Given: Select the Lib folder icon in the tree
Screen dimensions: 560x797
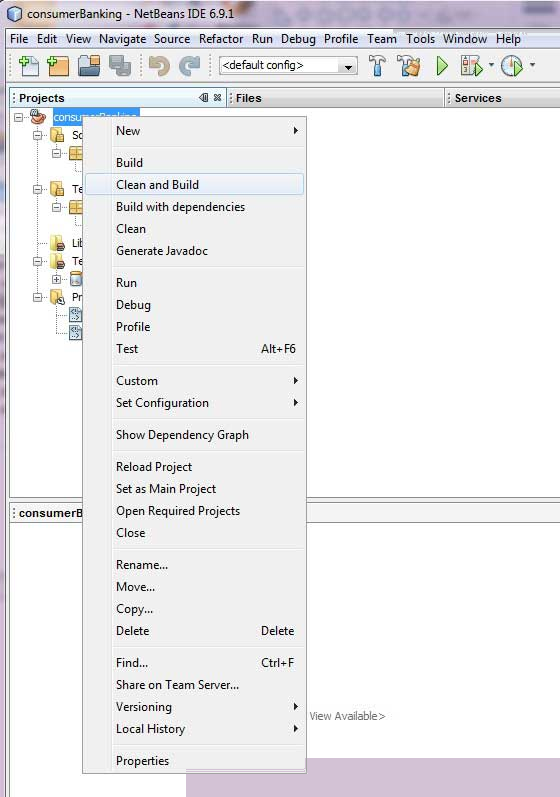Looking at the screenshot, I should [57, 243].
